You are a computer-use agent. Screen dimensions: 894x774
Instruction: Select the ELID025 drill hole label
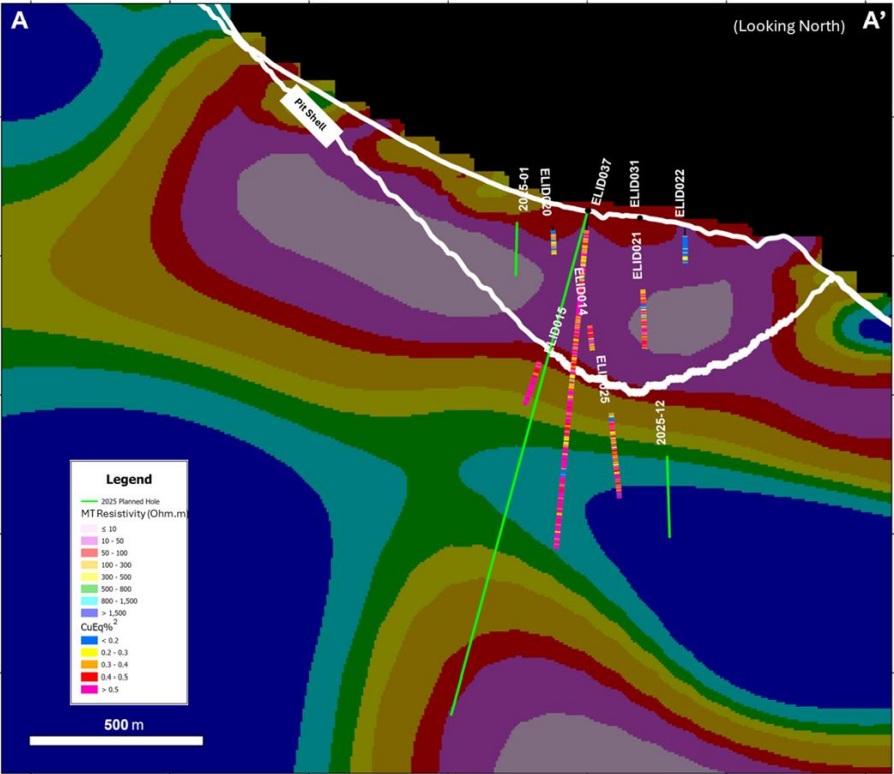point(603,381)
